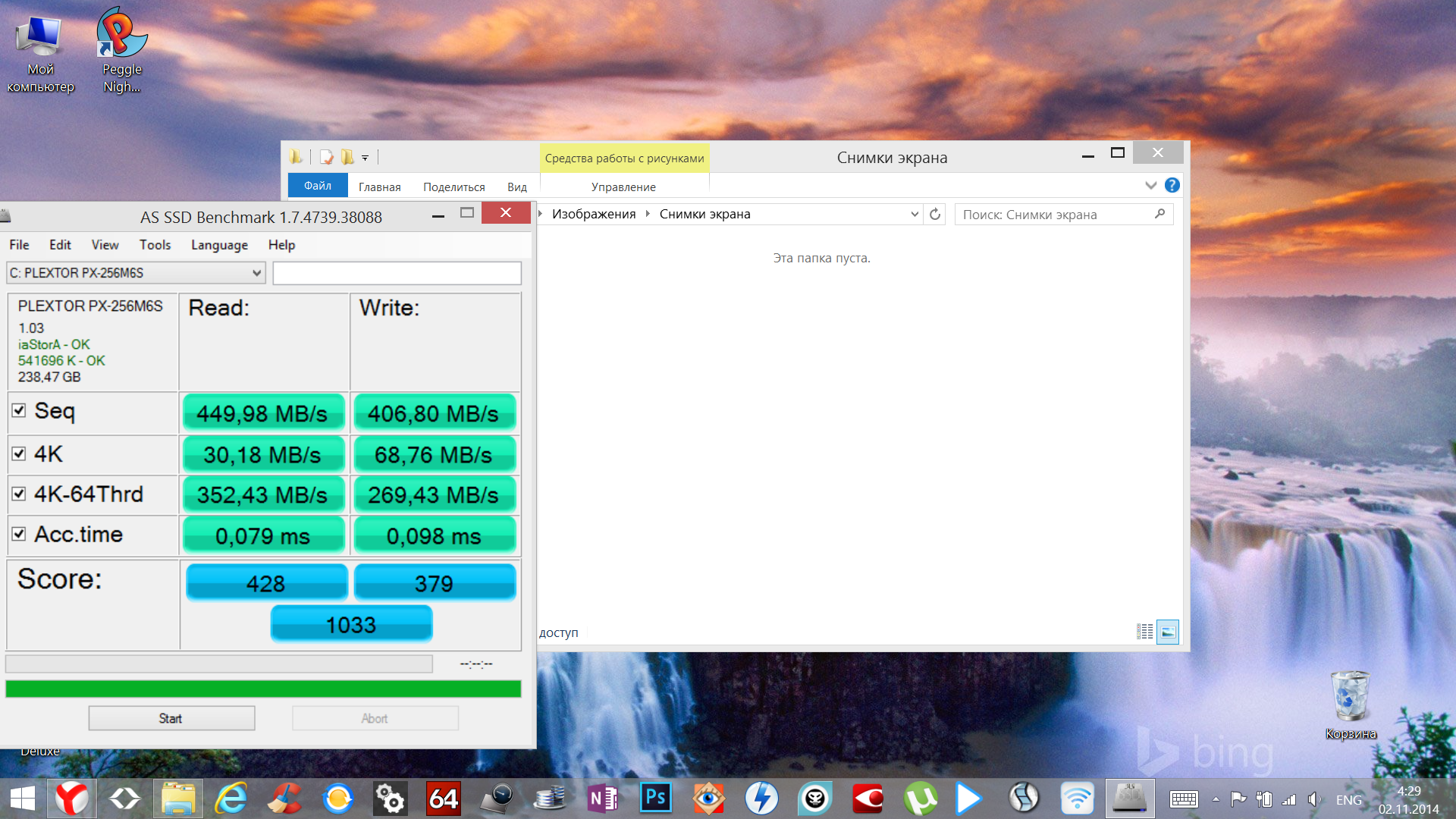
Task: Expand the Explorer ribbon chevron
Action: click(1150, 185)
